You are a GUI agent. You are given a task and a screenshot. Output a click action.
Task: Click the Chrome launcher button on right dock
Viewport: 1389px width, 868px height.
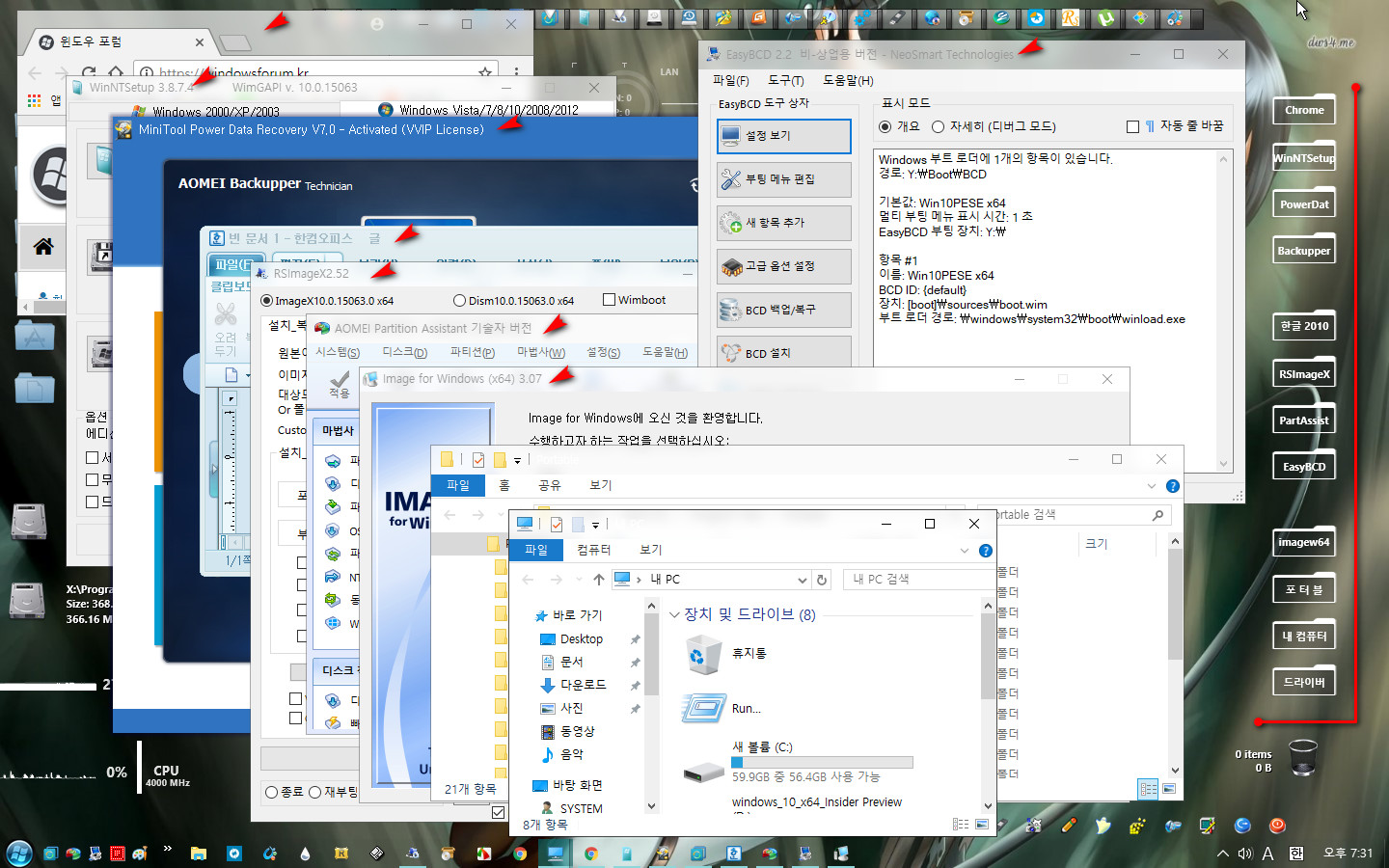pyautogui.click(x=1304, y=111)
